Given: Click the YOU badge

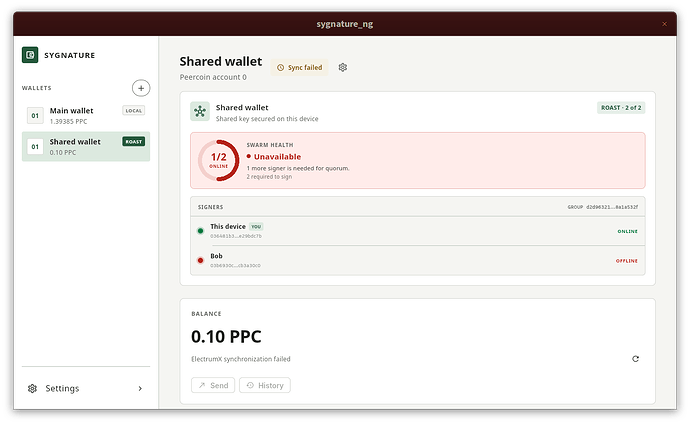Looking at the screenshot, I should pyautogui.click(x=256, y=227).
